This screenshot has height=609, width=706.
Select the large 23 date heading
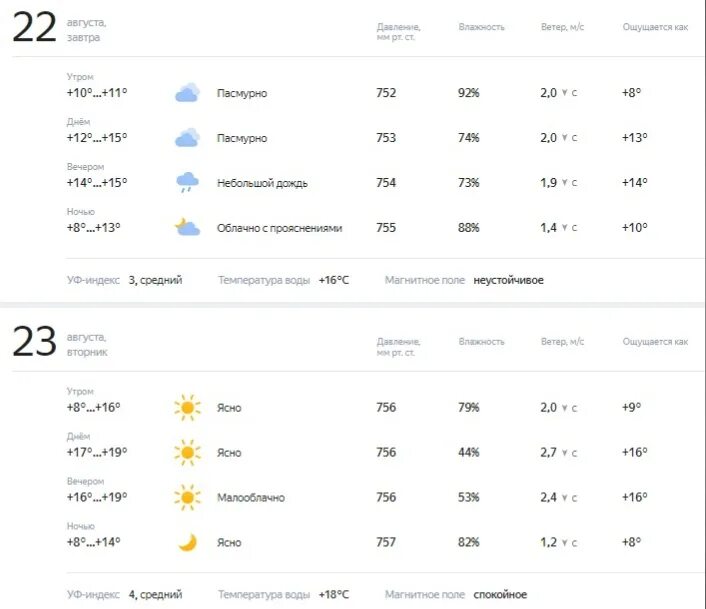coord(34,342)
